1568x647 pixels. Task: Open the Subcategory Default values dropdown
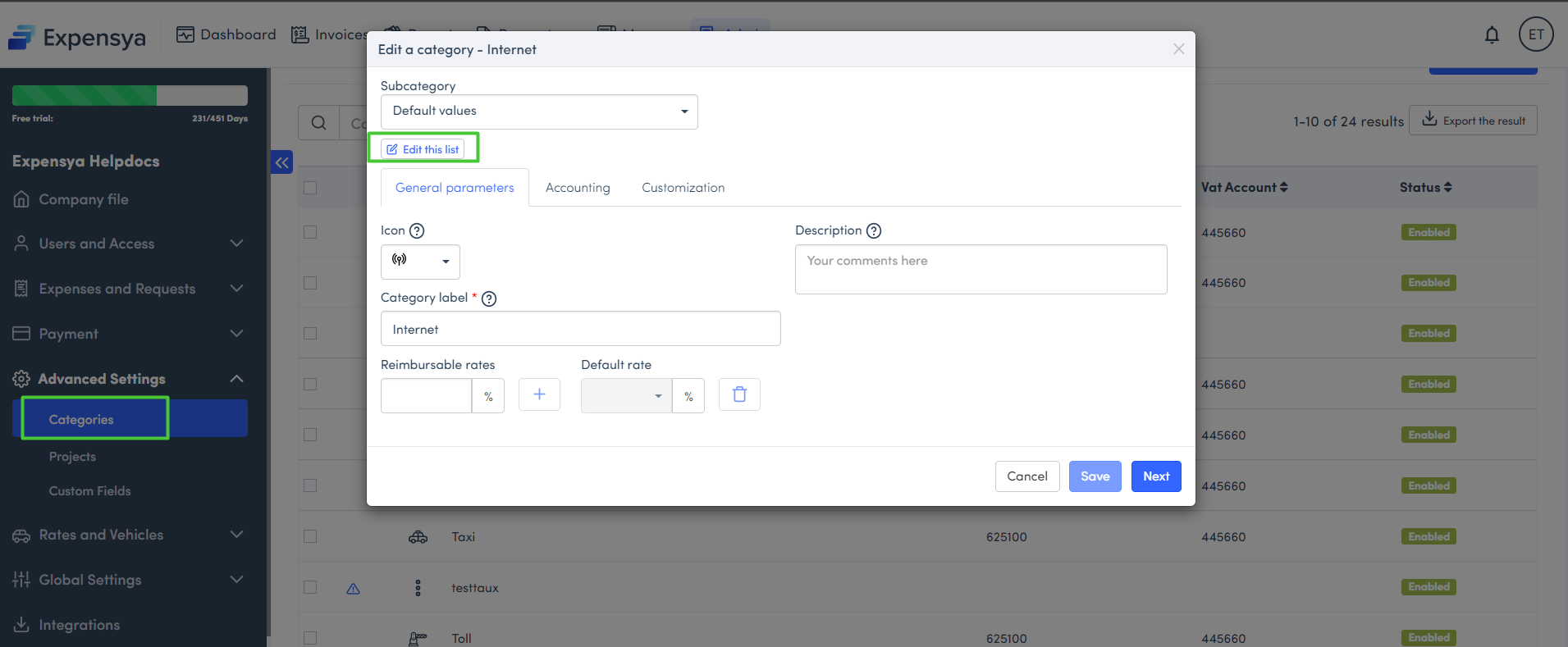pos(539,112)
